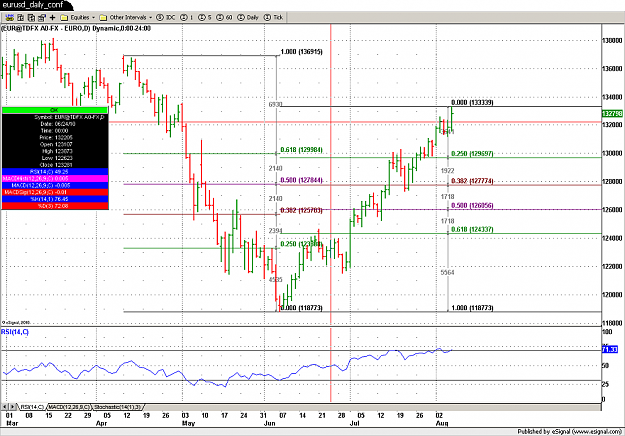Click the 0.000 (133339) Fibonacci label

click(472, 102)
